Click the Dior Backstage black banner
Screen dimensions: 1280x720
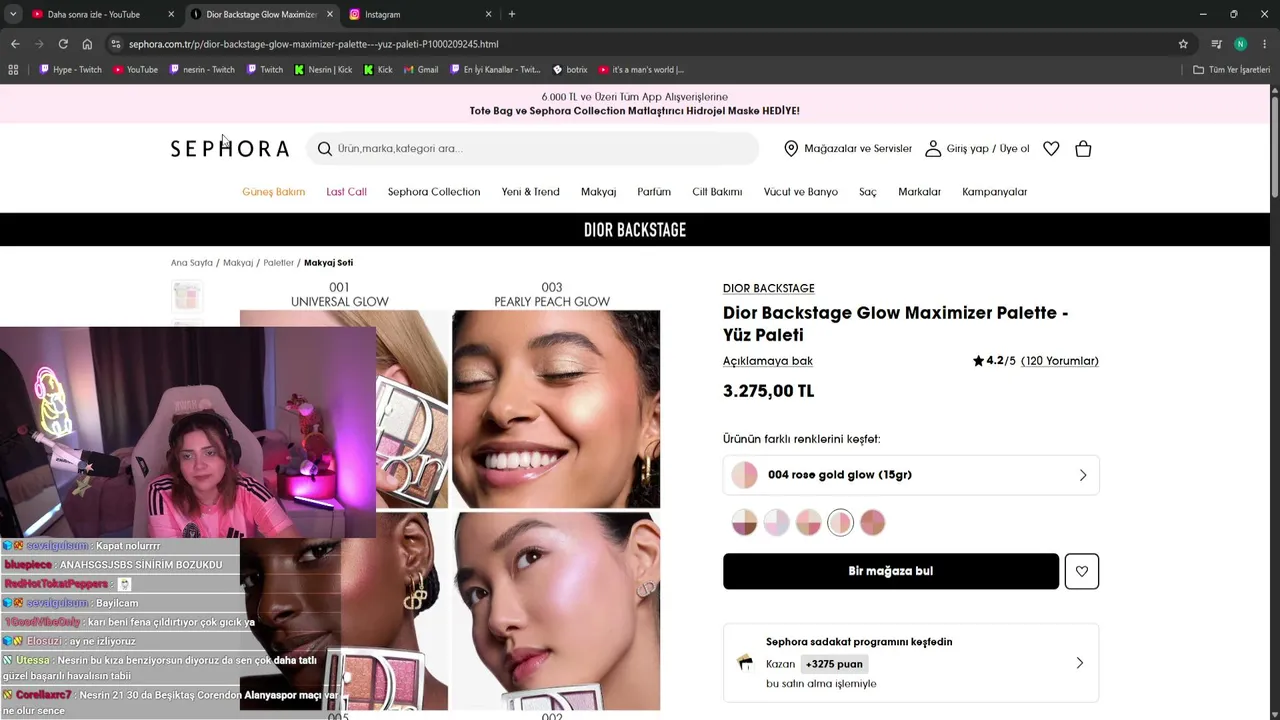[x=635, y=230]
